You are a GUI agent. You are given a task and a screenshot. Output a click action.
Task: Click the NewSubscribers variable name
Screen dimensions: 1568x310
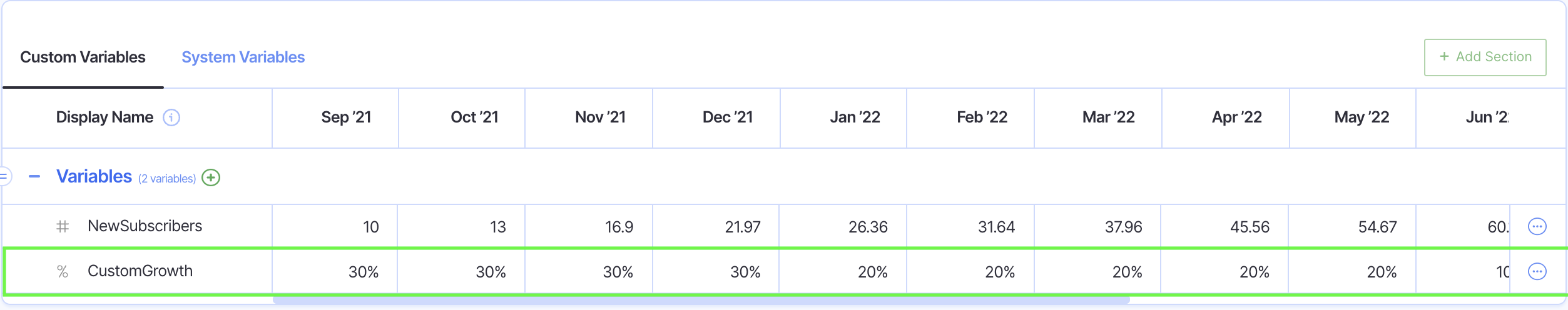pos(145,226)
